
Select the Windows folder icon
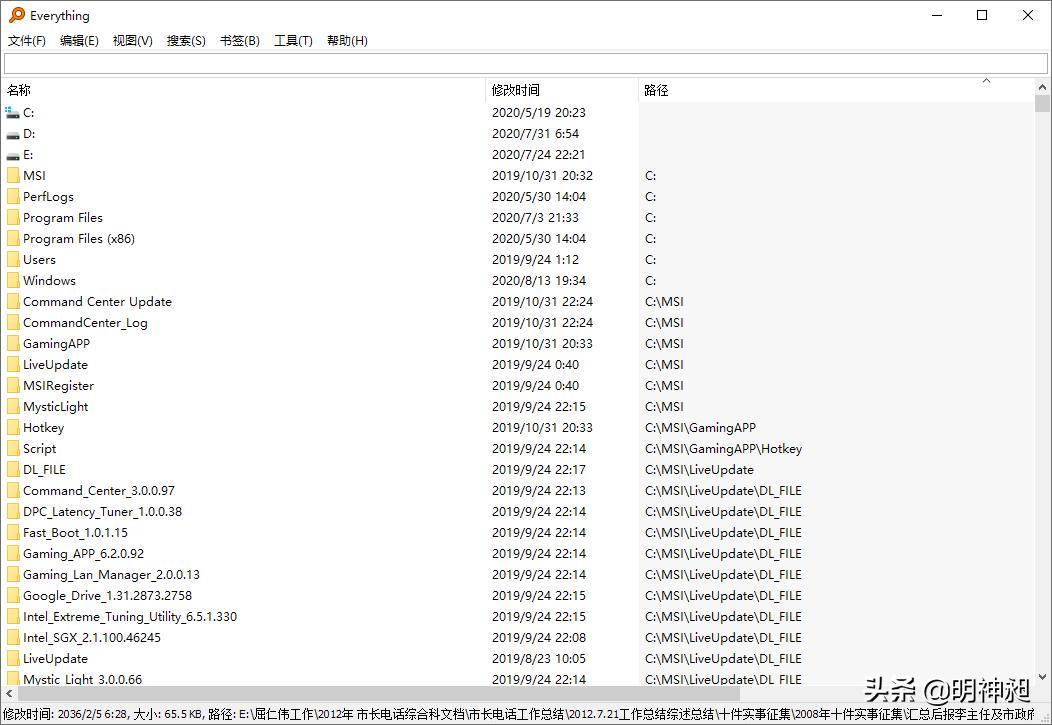(13, 281)
